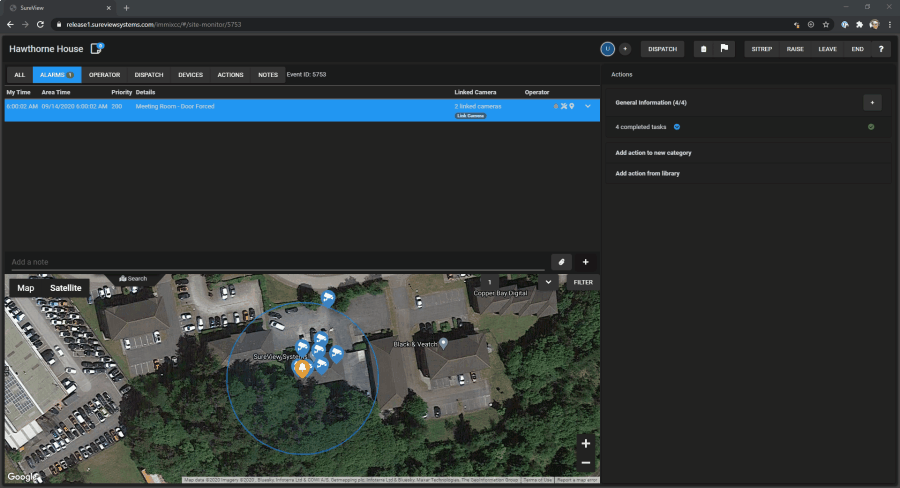Add an operator with the round plus button
The image size is (900, 488).
coord(625,49)
